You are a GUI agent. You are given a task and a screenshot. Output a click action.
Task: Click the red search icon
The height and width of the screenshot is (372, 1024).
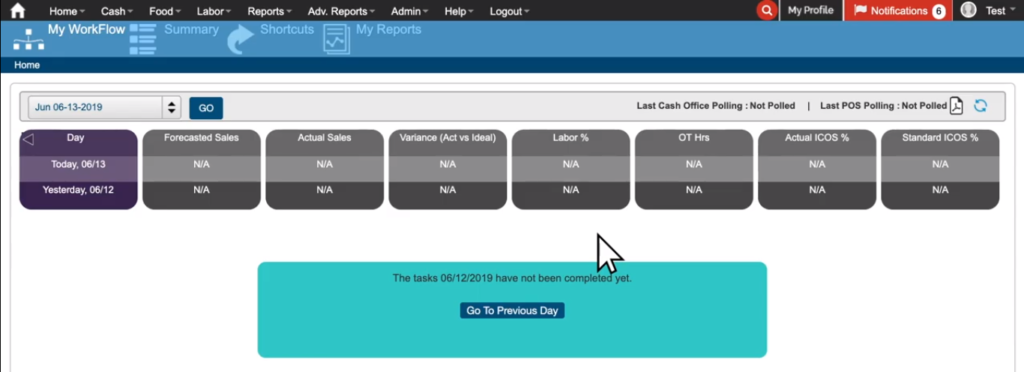[767, 10]
